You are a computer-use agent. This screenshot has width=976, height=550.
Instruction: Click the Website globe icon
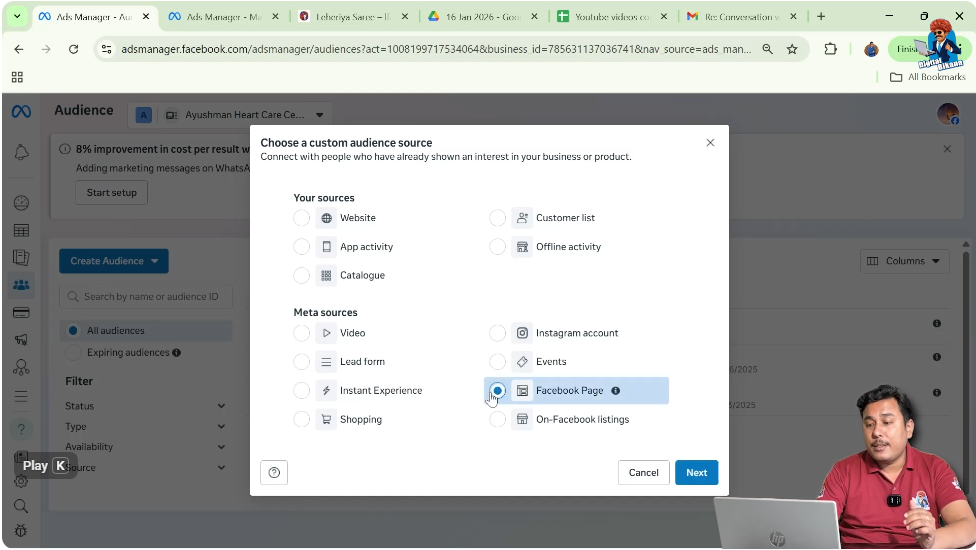click(x=326, y=218)
